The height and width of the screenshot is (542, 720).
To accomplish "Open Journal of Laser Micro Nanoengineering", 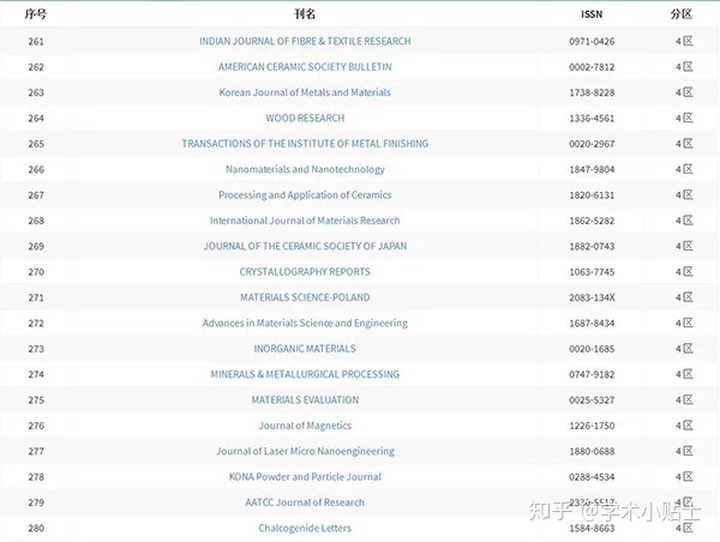I will click(305, 452).
